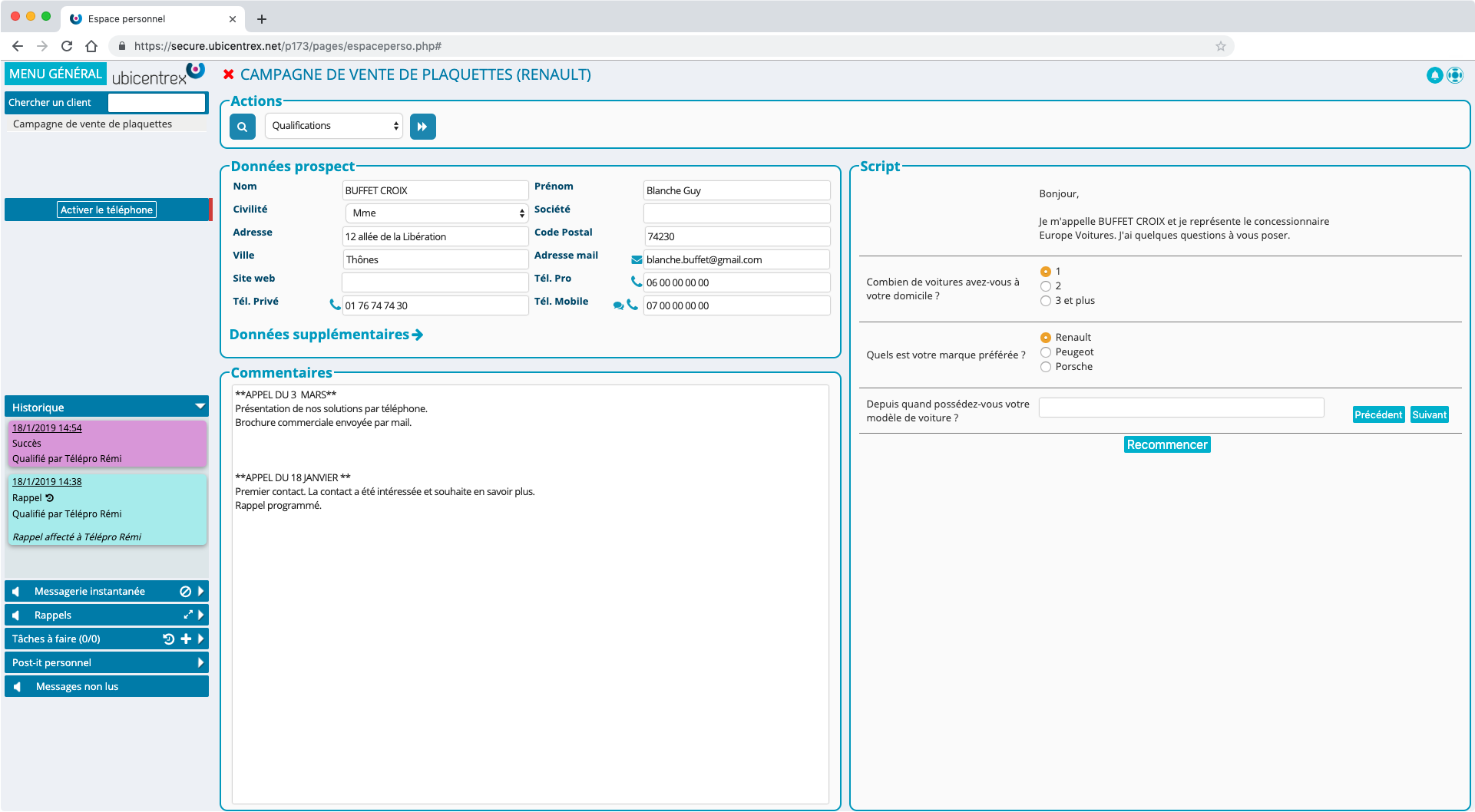
Task: Click the Rappel recall icon in the history entry
Action: (50, 498)
